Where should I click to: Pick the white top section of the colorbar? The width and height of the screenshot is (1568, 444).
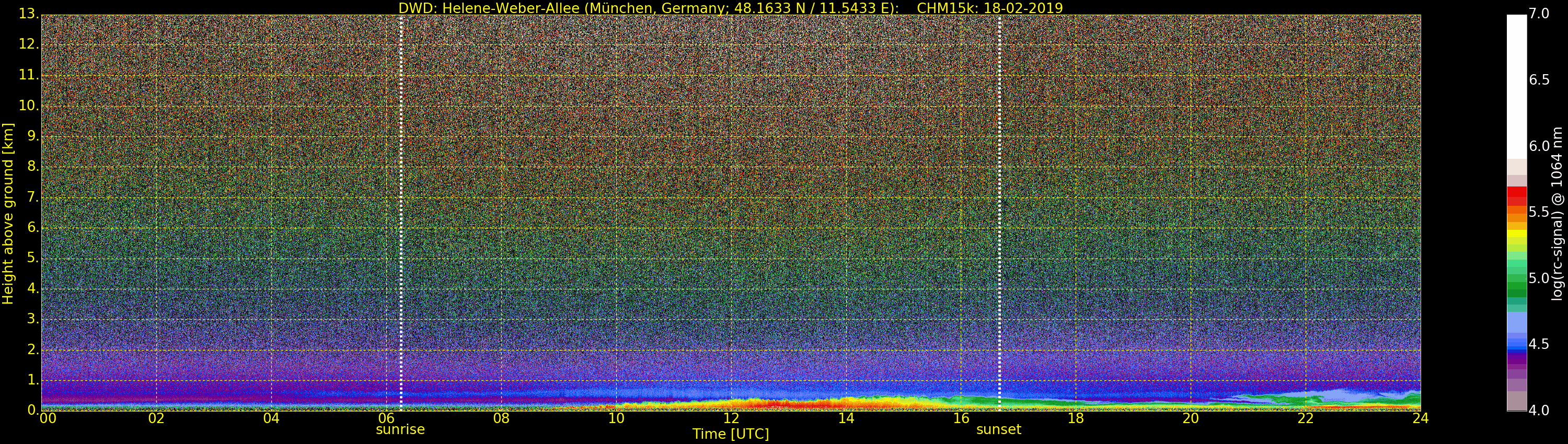(x=1516, y=87)
